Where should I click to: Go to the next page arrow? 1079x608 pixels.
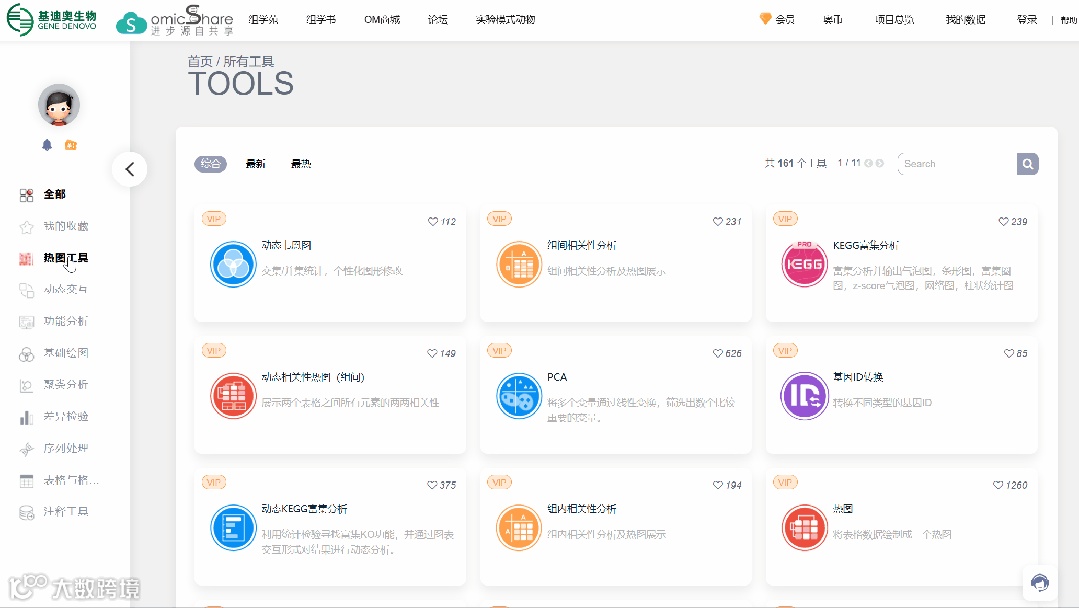(879, 163)
